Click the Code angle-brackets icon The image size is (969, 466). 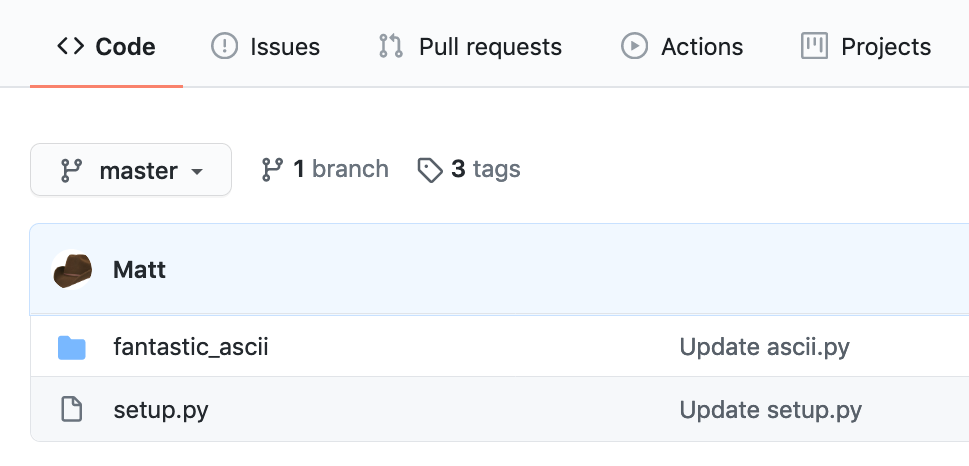point(70,46)
